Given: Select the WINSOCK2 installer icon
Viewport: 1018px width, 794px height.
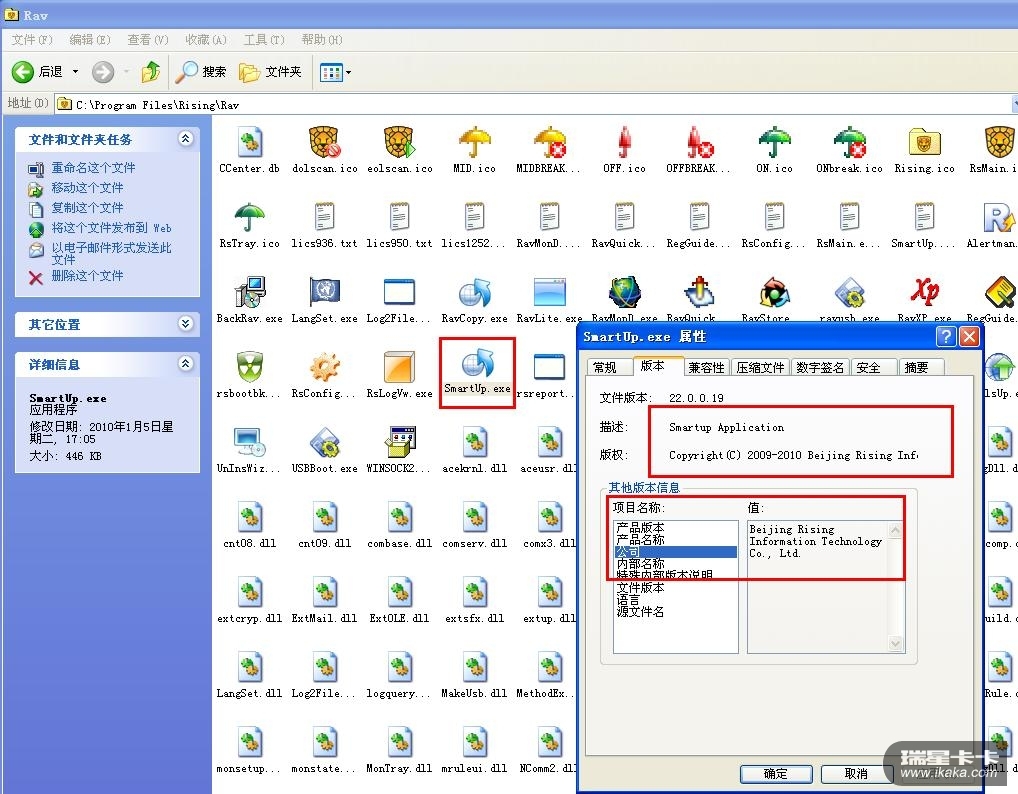Looking at the screenshot, I should pos(399,442).
